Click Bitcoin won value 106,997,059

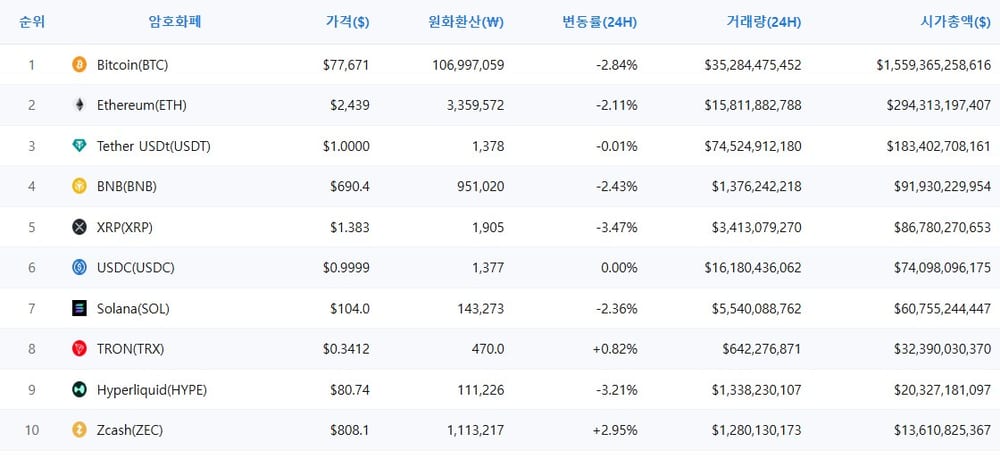tap(468, 64)
